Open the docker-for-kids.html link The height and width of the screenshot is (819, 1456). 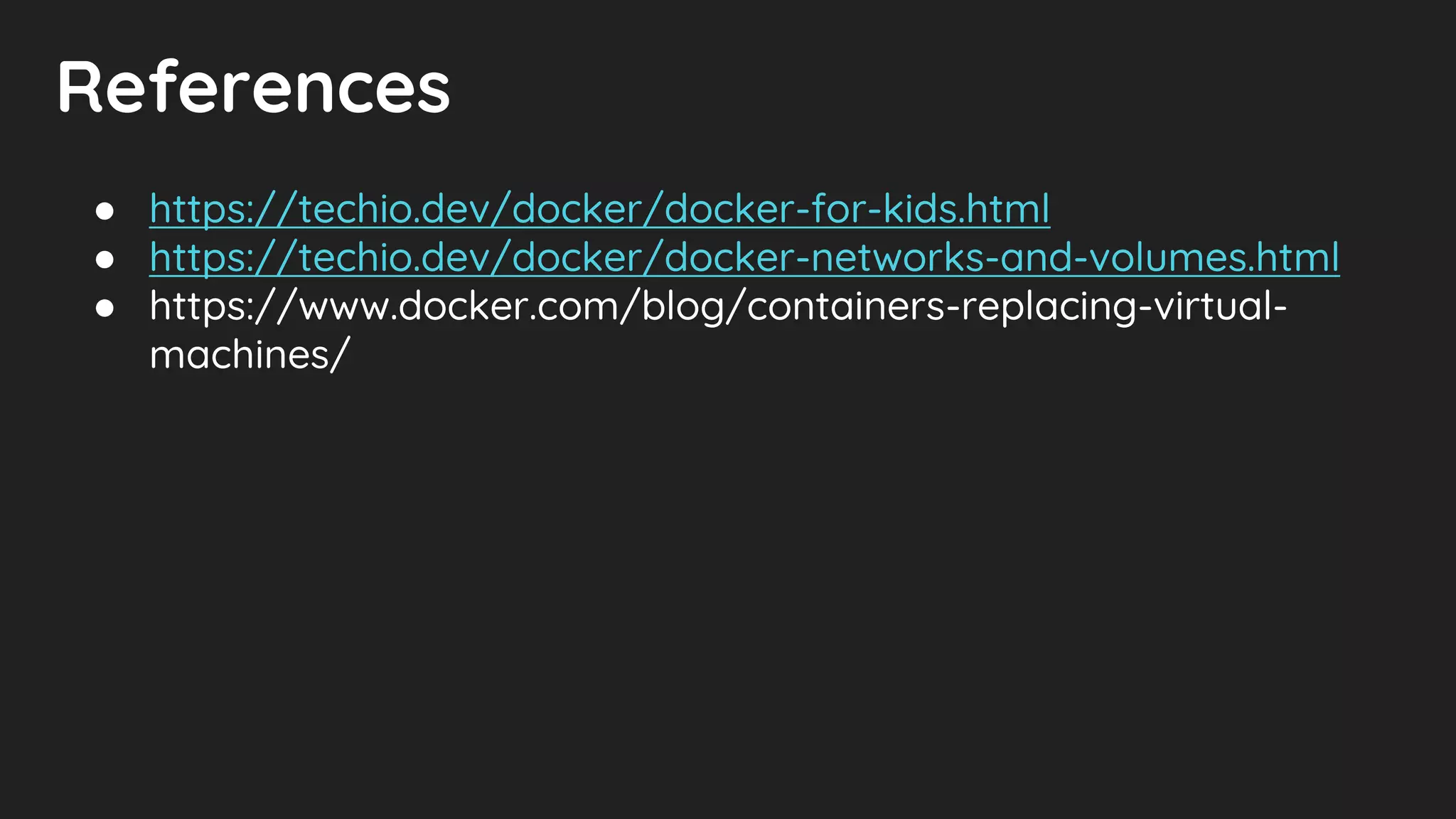point(599,209)
